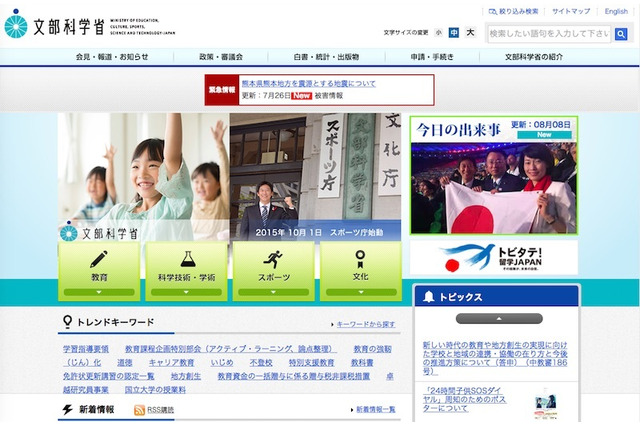
Task: Open the キャリア教育 keyword link
Action: [171, 363]
